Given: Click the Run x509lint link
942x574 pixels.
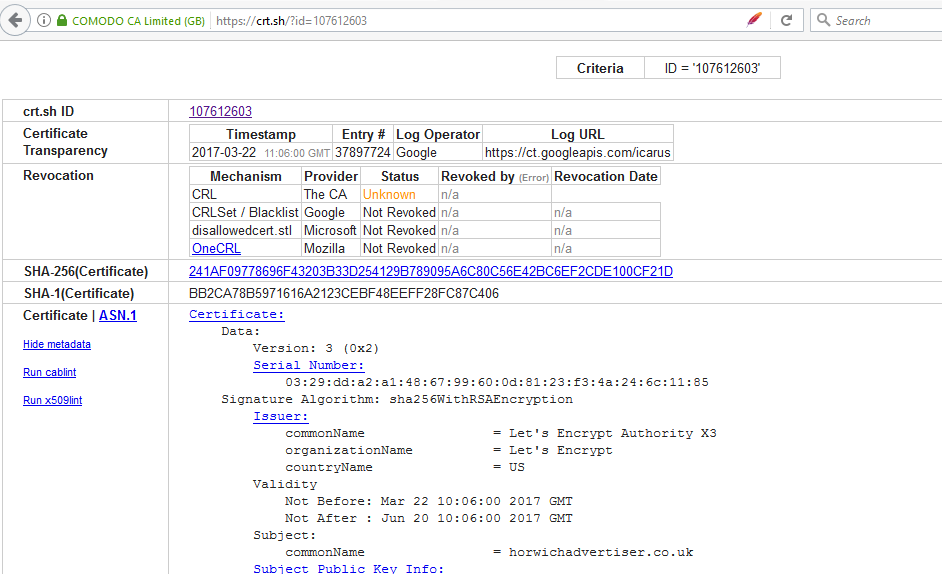Looking at the screenshot, I should click(x=53, y=400).
